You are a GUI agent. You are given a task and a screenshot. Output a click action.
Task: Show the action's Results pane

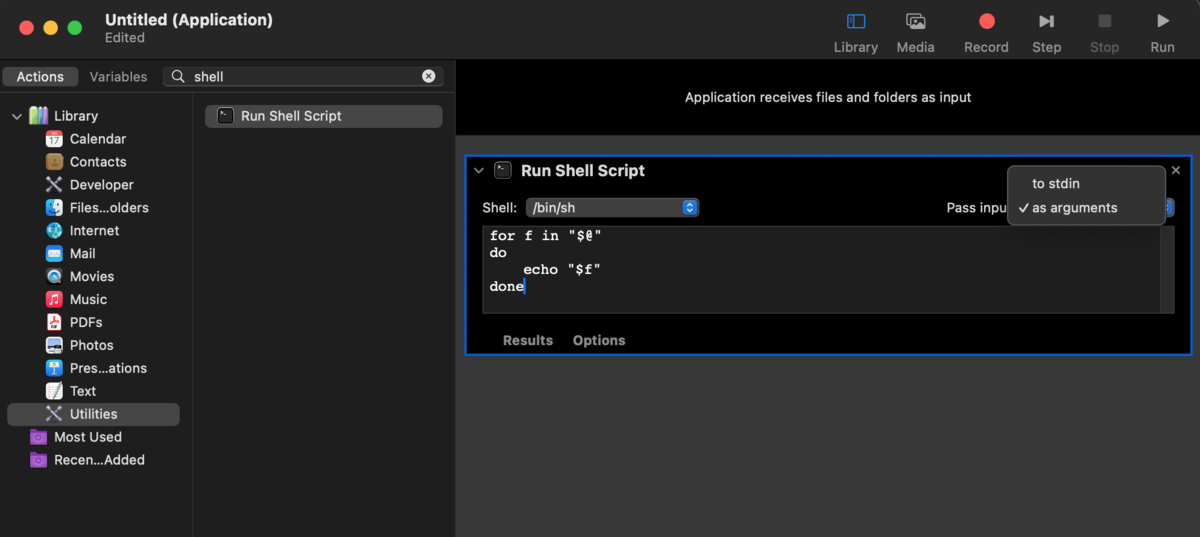coord(528,340)
